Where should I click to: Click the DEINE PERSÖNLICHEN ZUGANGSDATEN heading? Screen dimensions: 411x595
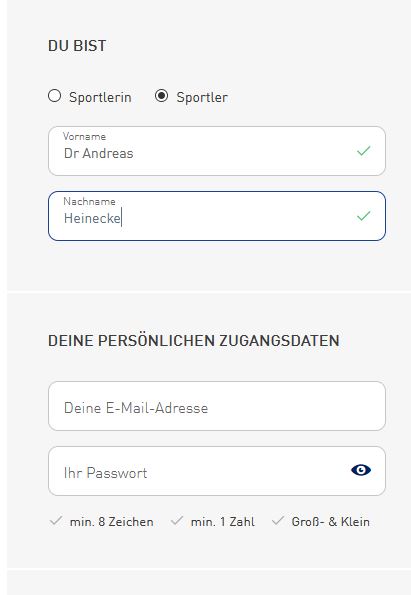tap(194, 340)
